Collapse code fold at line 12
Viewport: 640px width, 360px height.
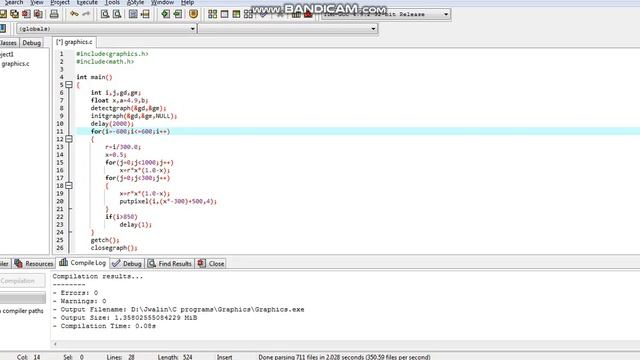pos(69,139)
